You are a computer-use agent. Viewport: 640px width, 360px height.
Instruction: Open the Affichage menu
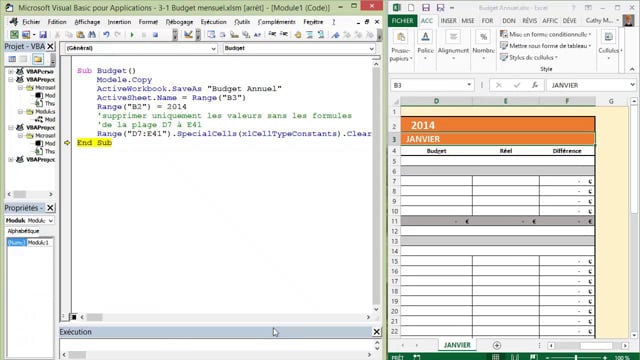click(87, 22)
